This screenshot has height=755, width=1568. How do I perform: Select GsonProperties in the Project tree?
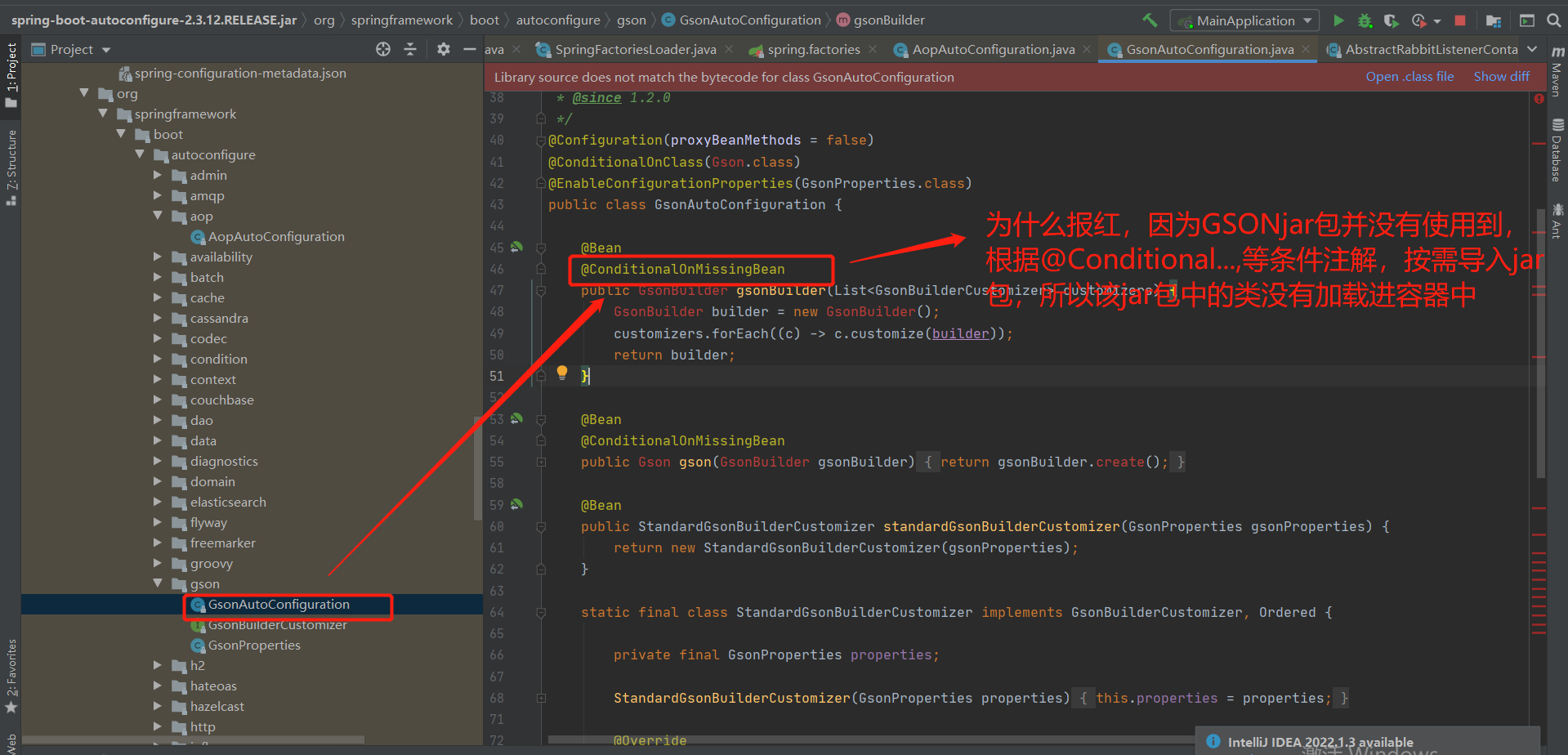pos(254,645)
